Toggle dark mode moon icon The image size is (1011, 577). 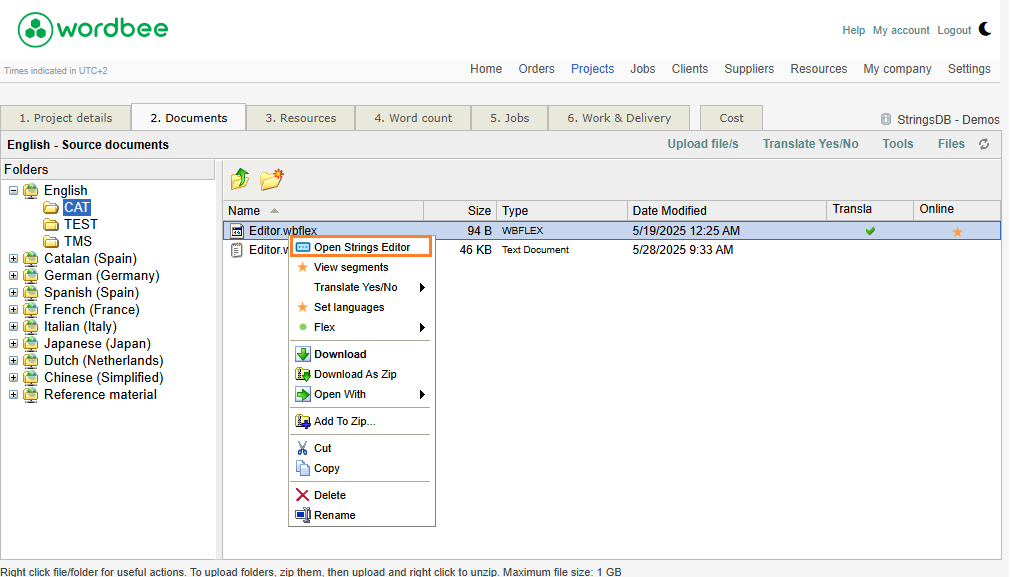click(x=985, y=29)
